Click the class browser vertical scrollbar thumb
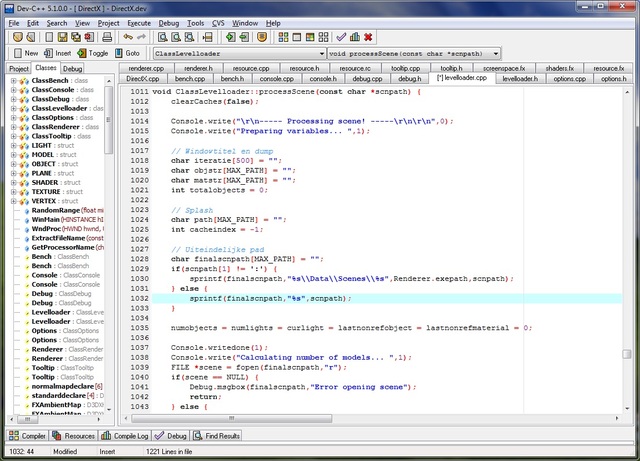640x461 pixels. pyautogui.click(x=108, y=120)
